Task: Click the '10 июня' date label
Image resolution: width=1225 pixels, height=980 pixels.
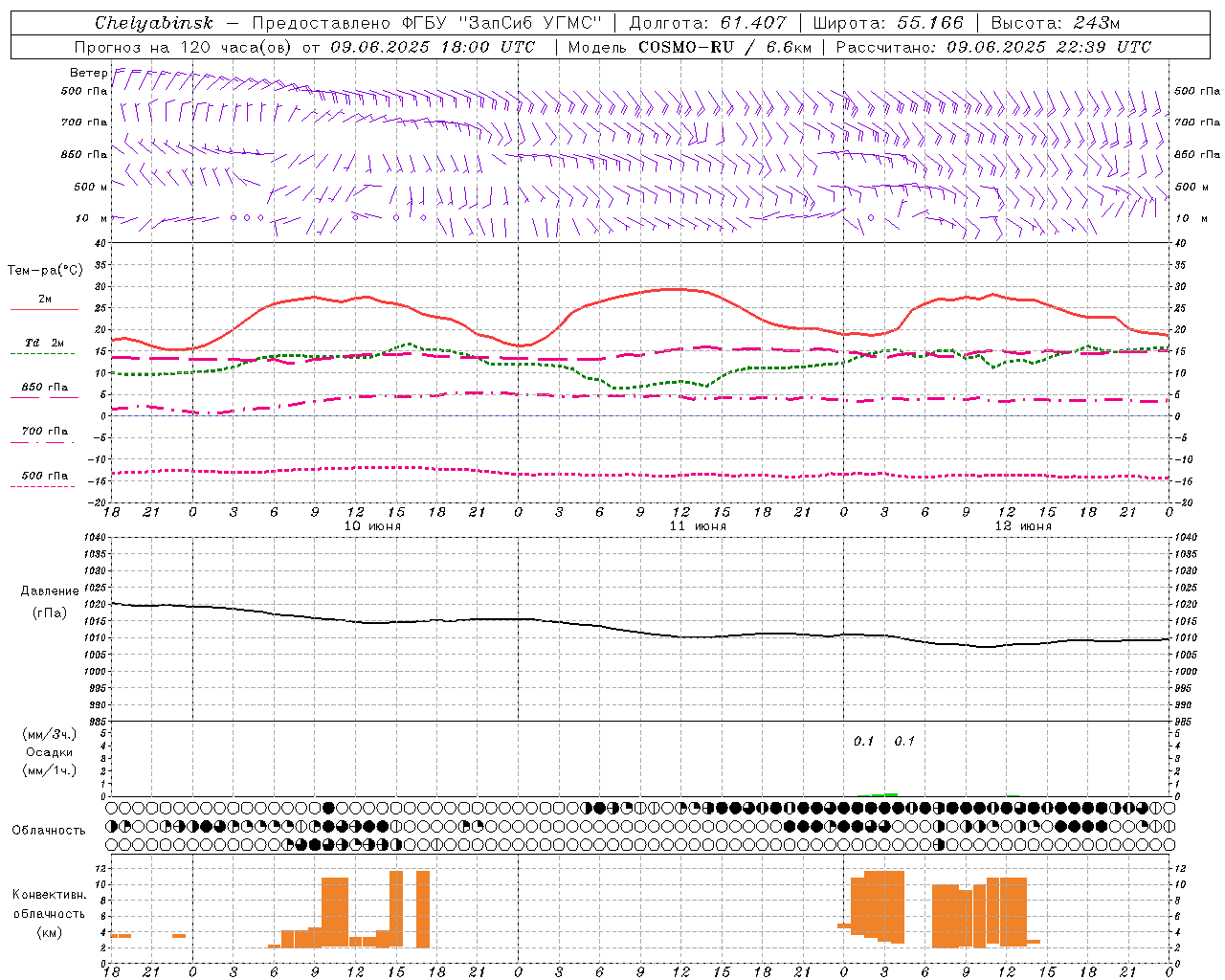Action: point(372,526)
